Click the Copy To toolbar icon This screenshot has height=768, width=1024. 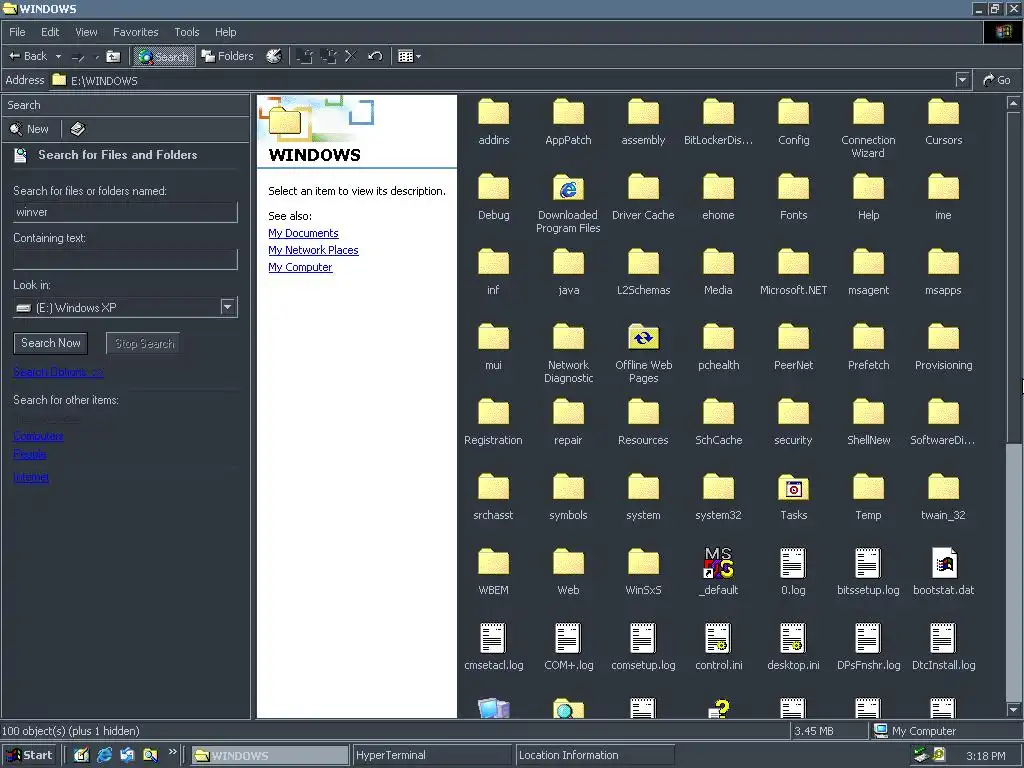(328, 56)
